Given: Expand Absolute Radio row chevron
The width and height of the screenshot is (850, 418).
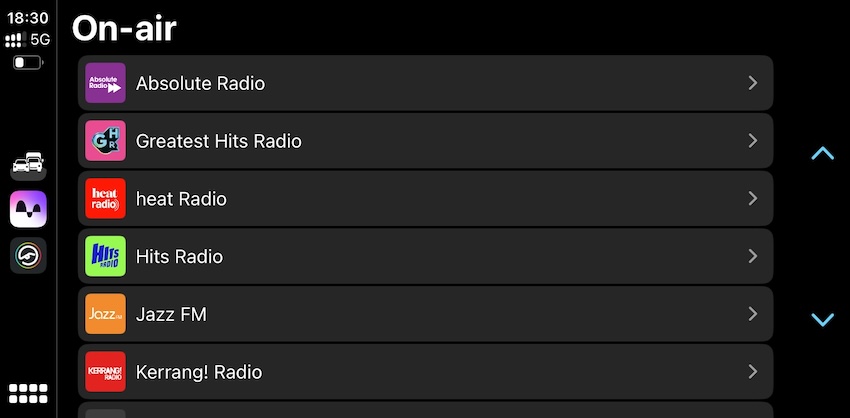Looking at the screenshot, I should pos(753,83).
